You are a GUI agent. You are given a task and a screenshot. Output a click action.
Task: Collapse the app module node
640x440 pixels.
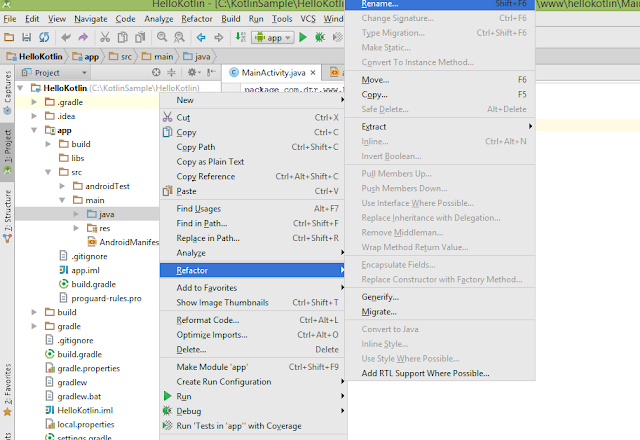pyautogui.click(x=34, y=130)
